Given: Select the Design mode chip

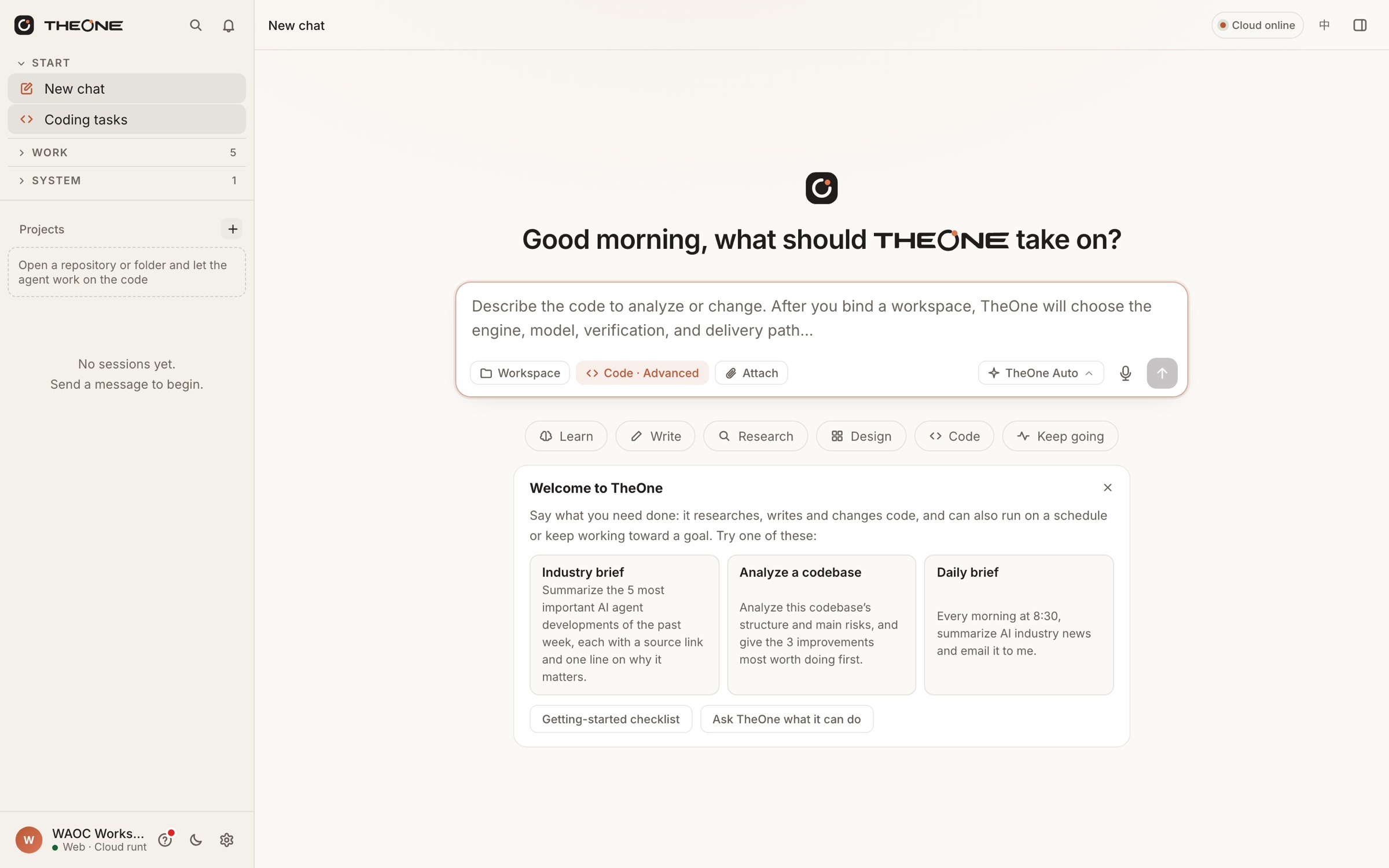Looking at the screenshot, I should pyautogui.click(x=861, y=436).
